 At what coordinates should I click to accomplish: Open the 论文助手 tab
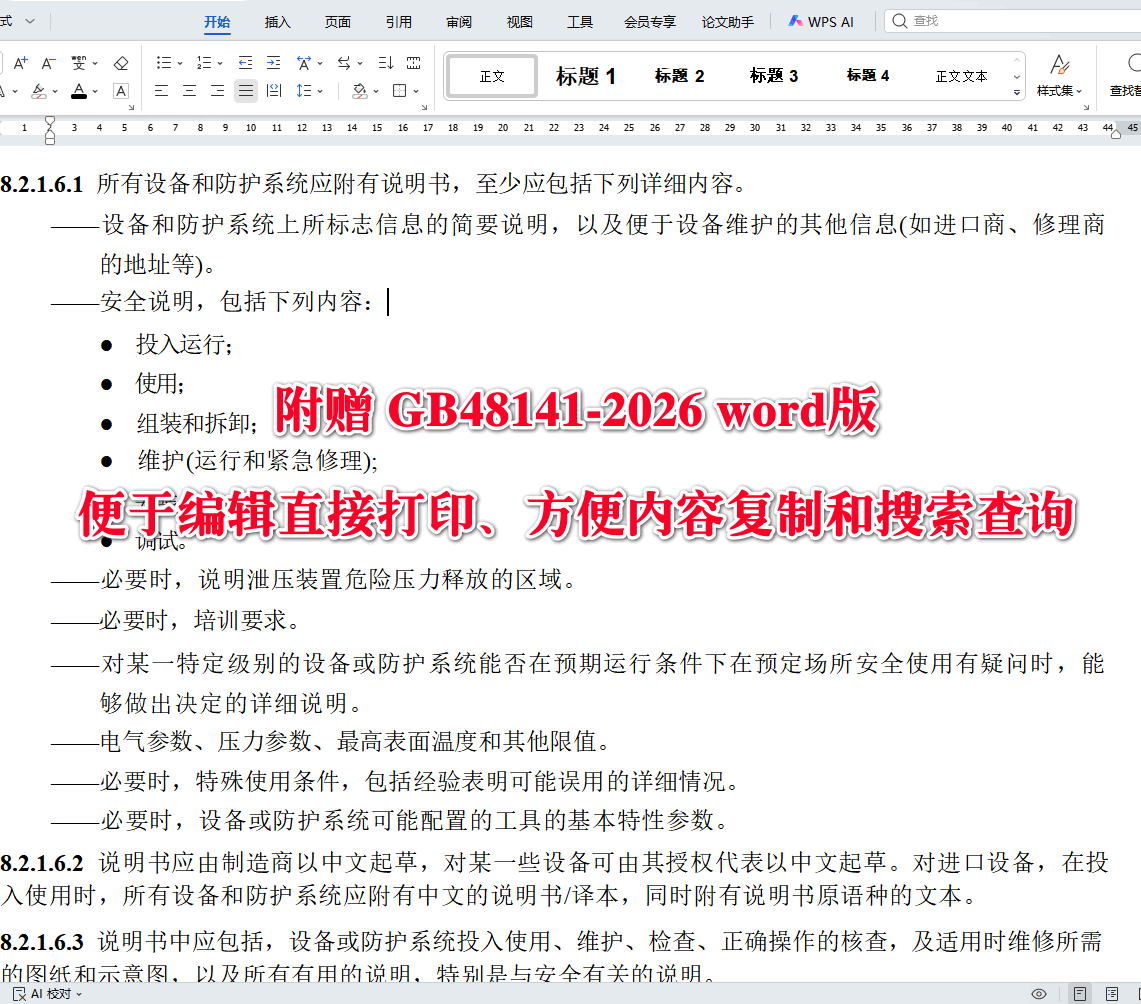(x=728, y=22)
